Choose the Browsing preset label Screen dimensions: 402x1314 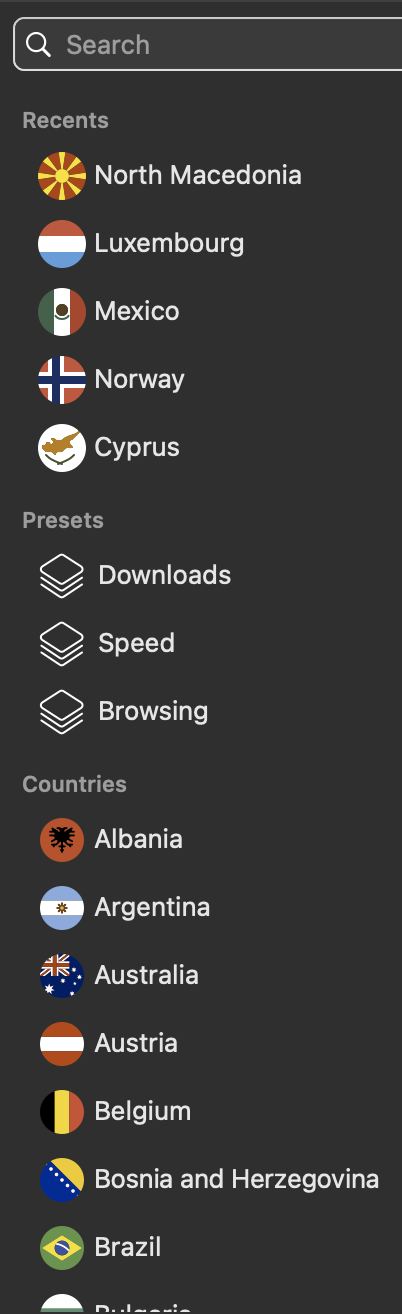(153, 712)
